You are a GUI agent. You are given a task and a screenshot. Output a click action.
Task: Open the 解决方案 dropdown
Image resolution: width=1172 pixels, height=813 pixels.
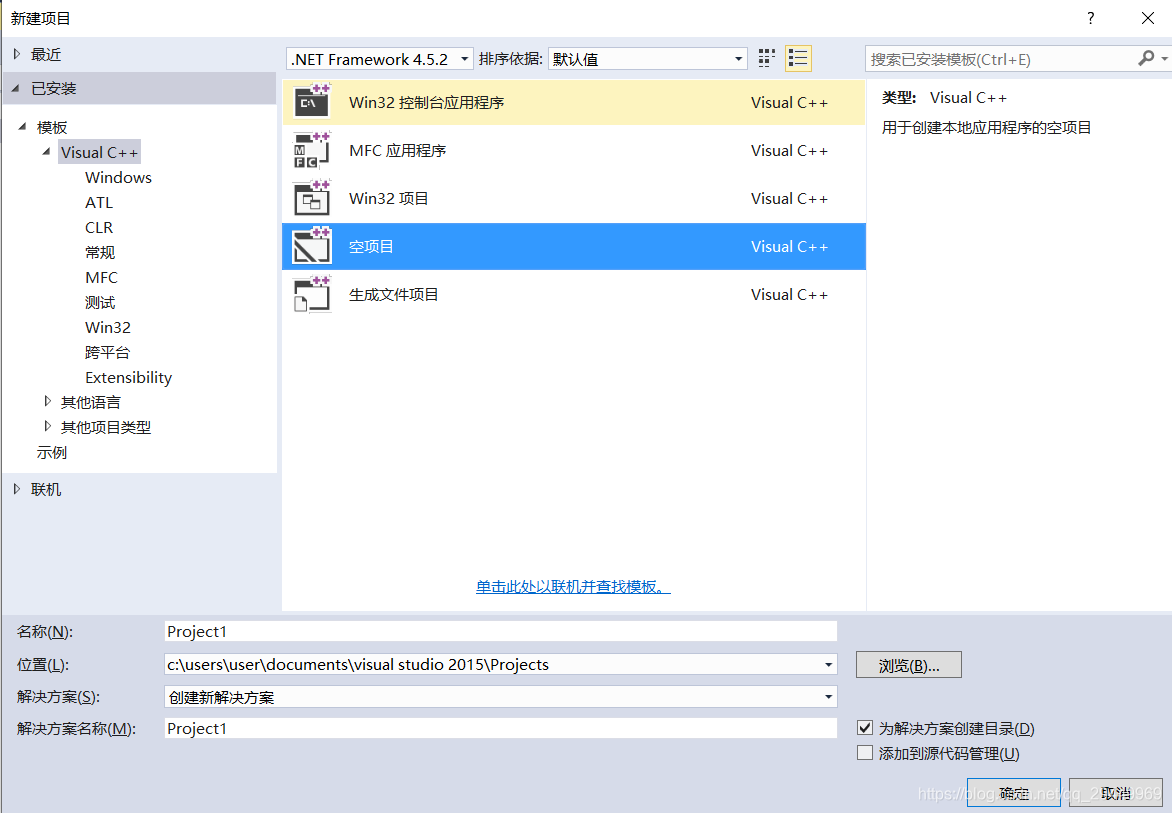tap(828, 696)
